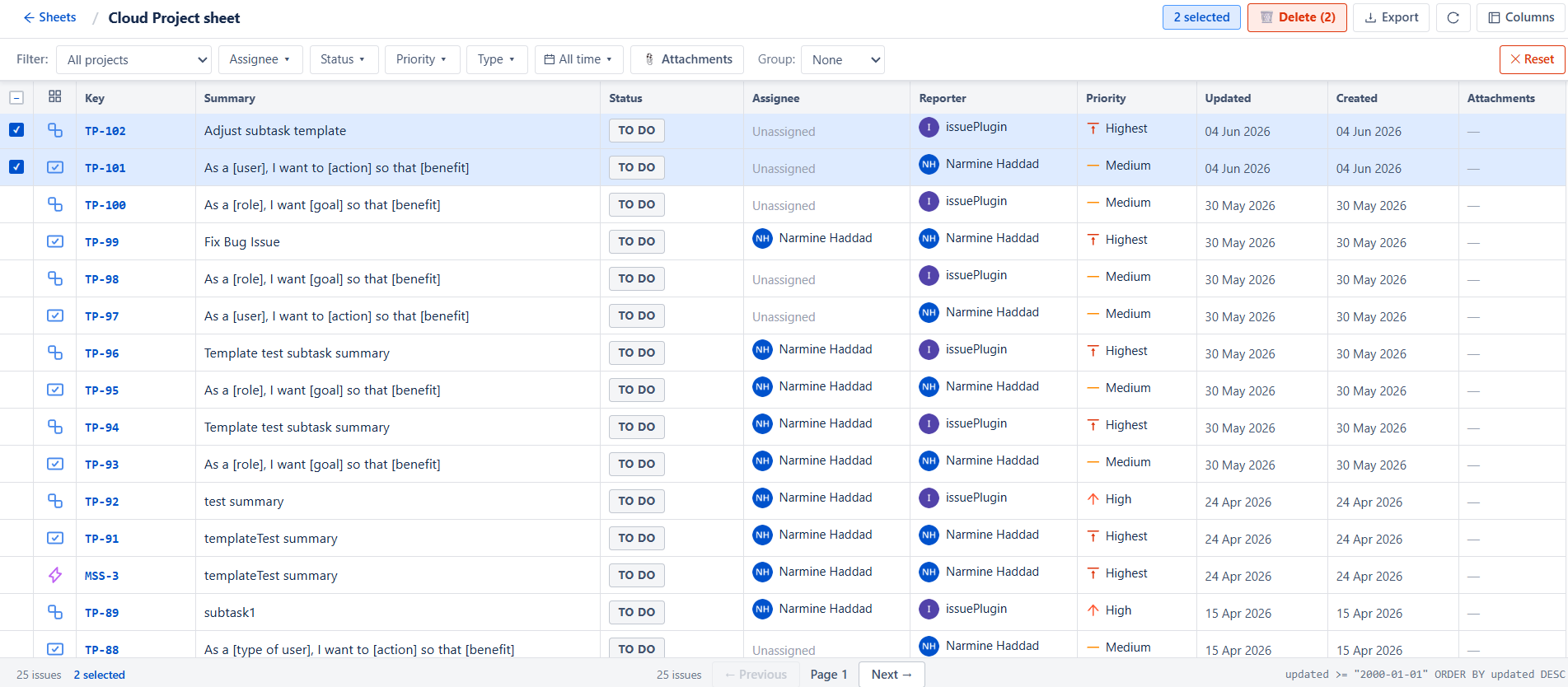The width and height of the screenshot is (1568, 687).
Task: Click summary 'subtask1'
Action: coord(230,613)
